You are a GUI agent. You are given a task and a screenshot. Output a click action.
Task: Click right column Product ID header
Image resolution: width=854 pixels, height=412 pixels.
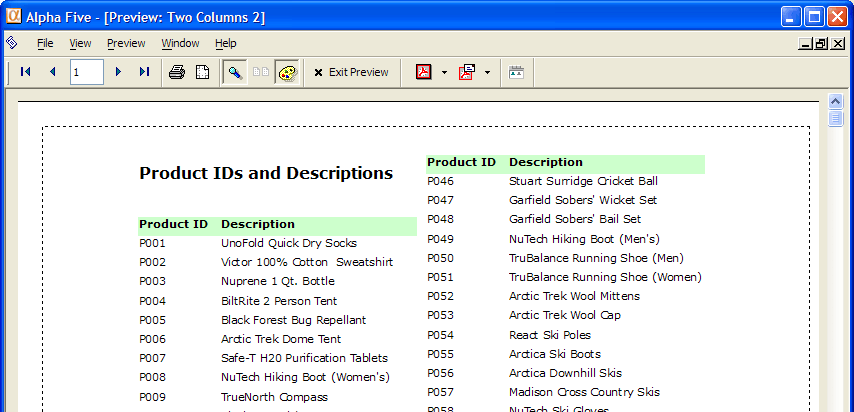click(461, 162)
